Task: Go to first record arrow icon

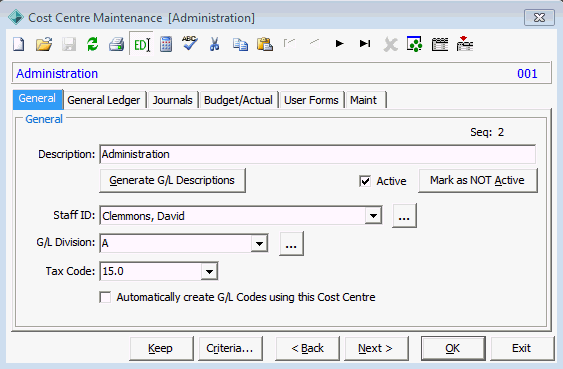Action: coord(289,44)
